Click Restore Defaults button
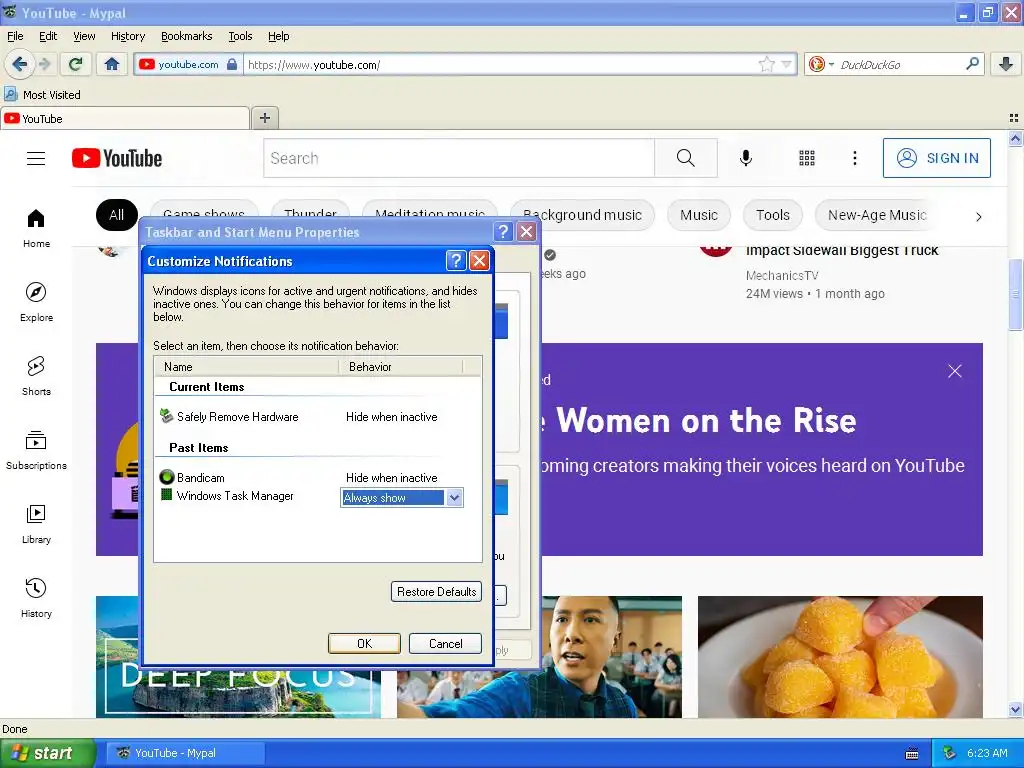The image size is (1024, 768). pos(436,592)
